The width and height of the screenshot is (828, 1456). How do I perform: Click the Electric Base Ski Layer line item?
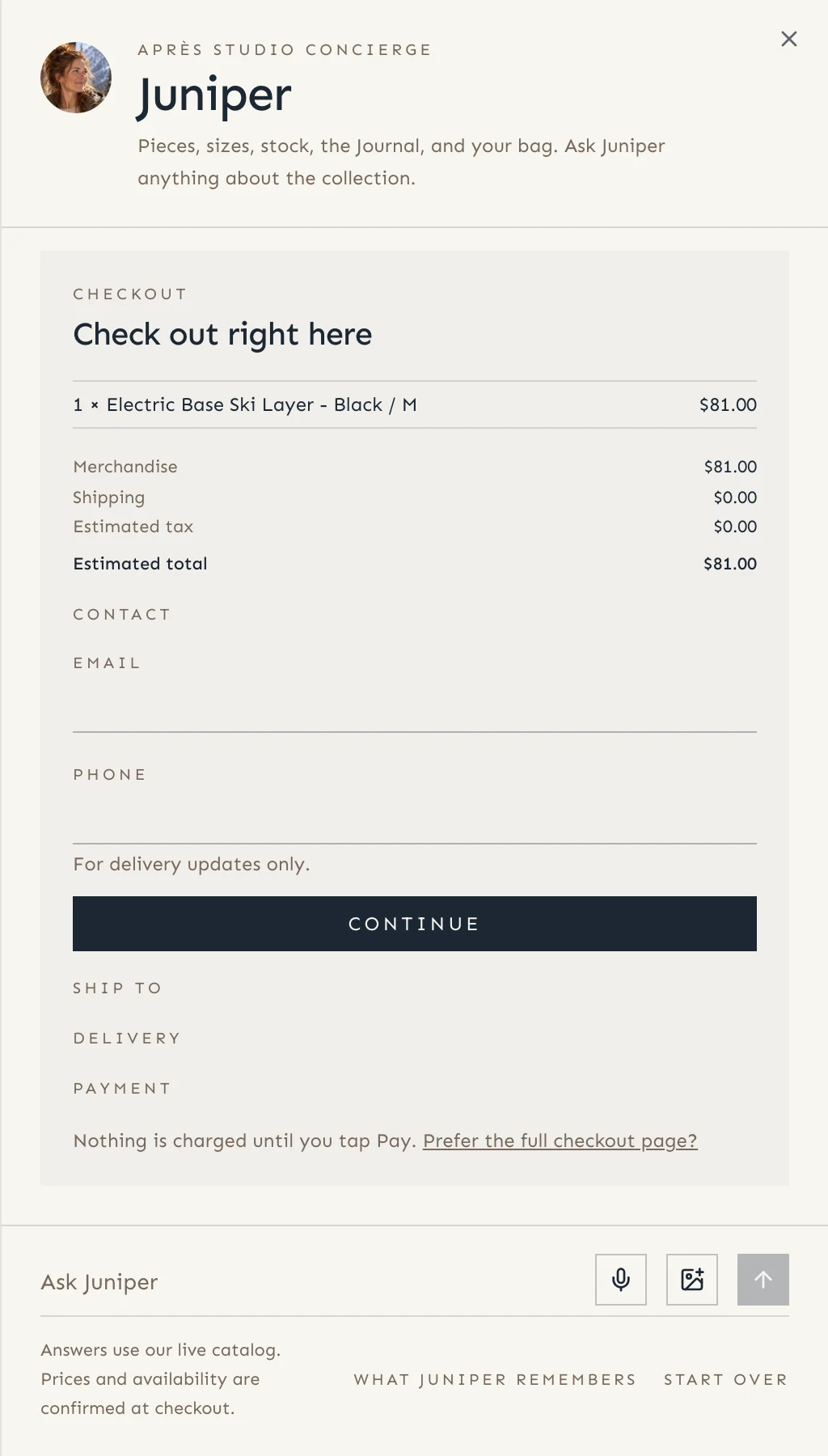415,404
